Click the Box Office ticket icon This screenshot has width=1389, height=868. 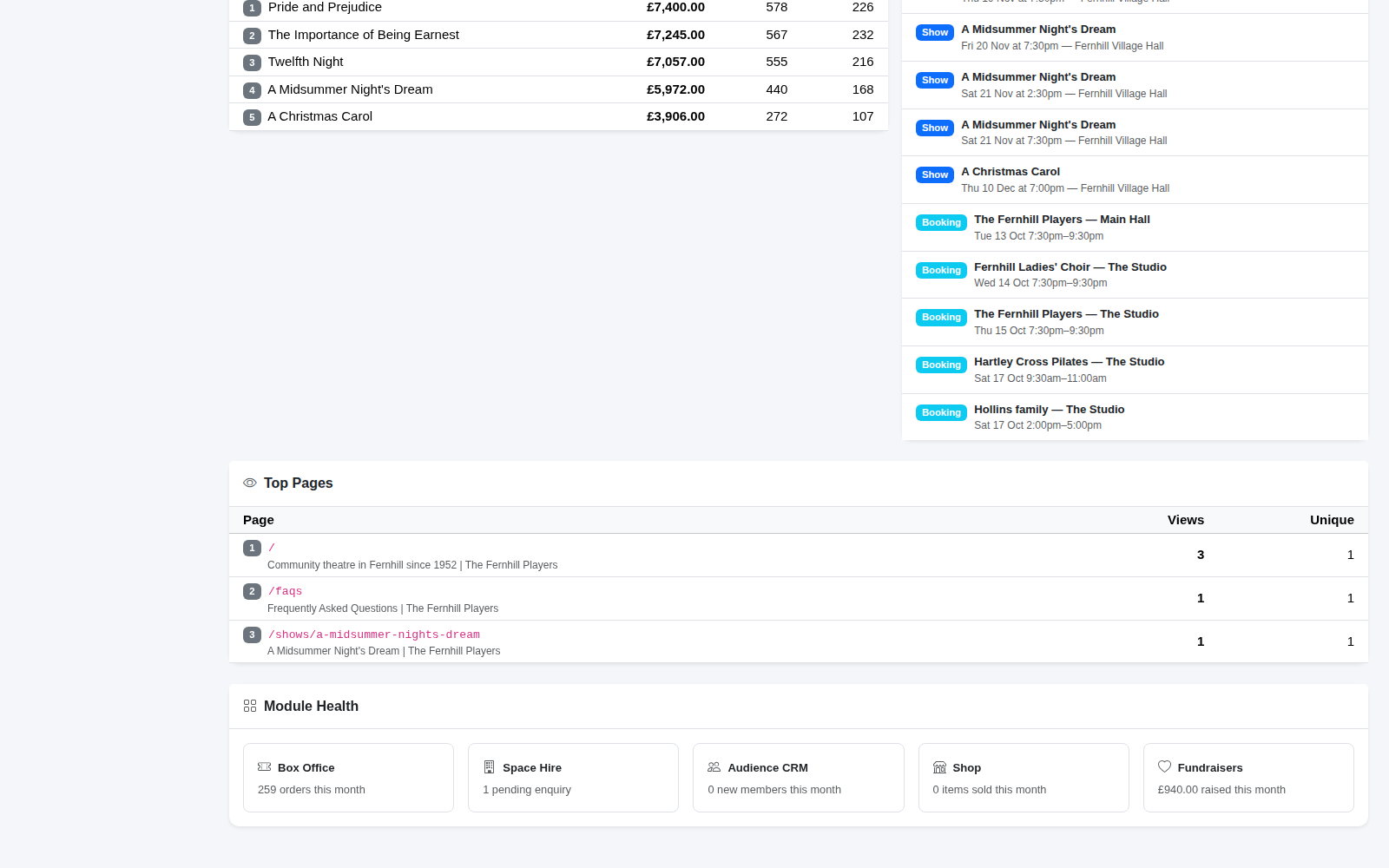(265, 767)
